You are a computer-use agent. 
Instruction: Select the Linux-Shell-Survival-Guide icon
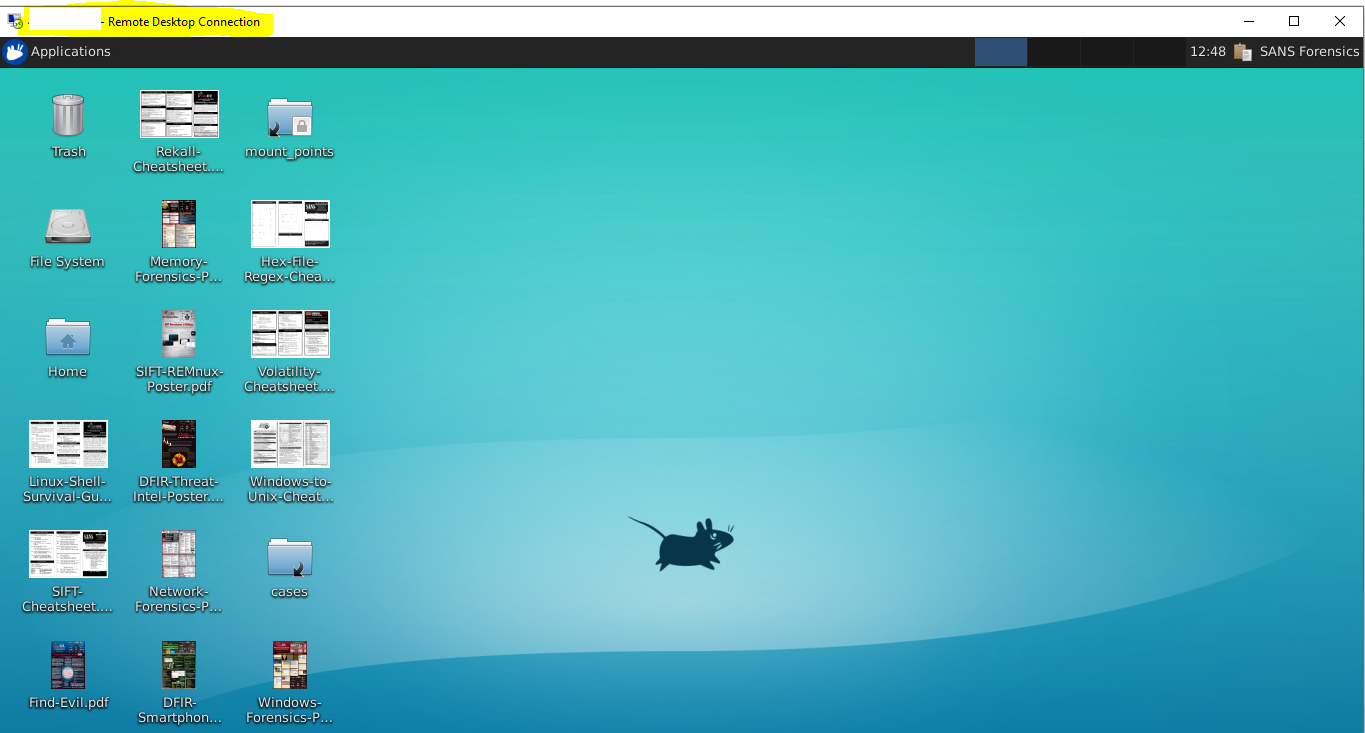pyautogui.click(x=68, y=444)
